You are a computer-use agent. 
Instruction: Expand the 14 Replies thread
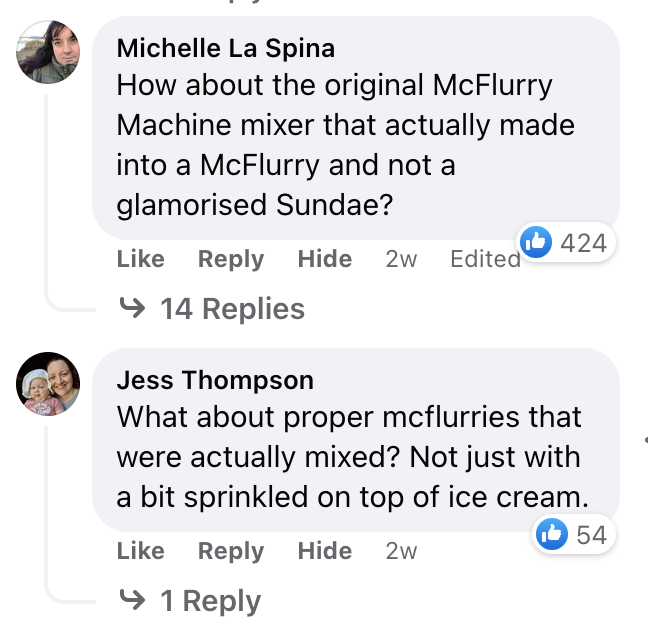point(232,309)
